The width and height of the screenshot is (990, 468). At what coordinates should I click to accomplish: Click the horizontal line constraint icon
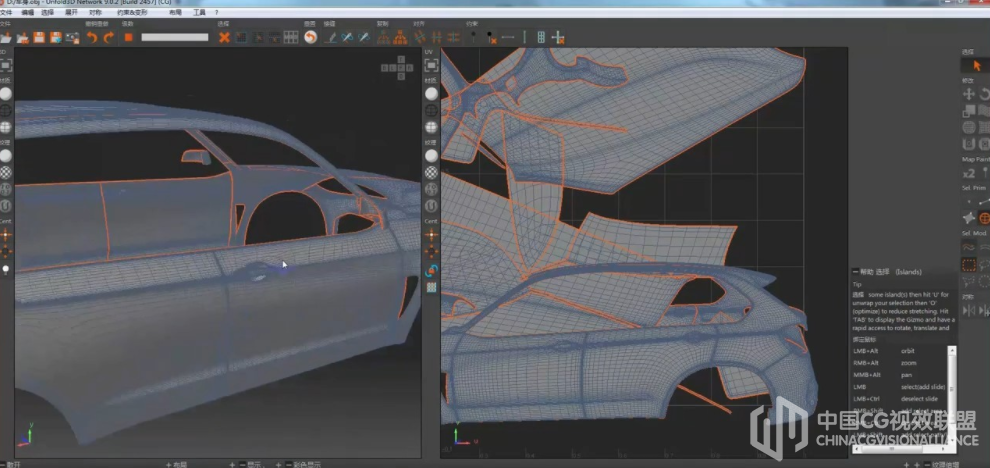click(508, 38)
